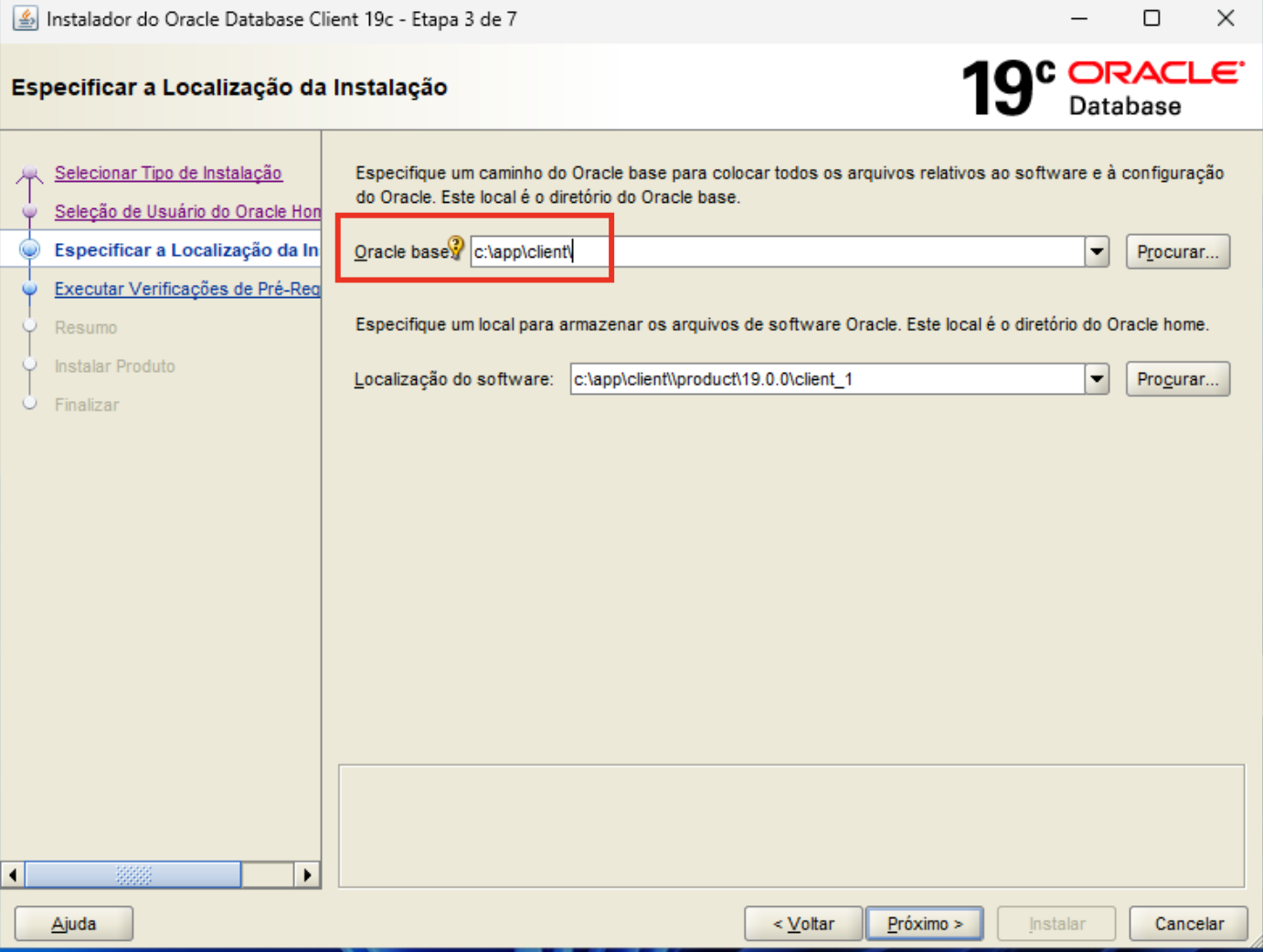Click the Instalar Produto step circle
The width and height of the screenshot is (1263, 952).
coord(31,365)
